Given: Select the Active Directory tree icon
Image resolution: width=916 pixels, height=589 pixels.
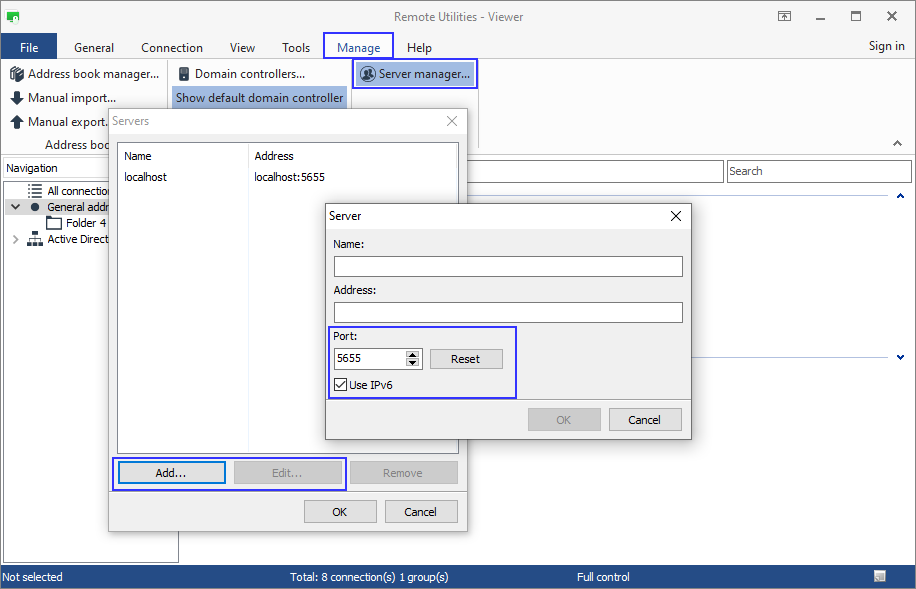Looking at the screenshot, I should tap(35, 239).
